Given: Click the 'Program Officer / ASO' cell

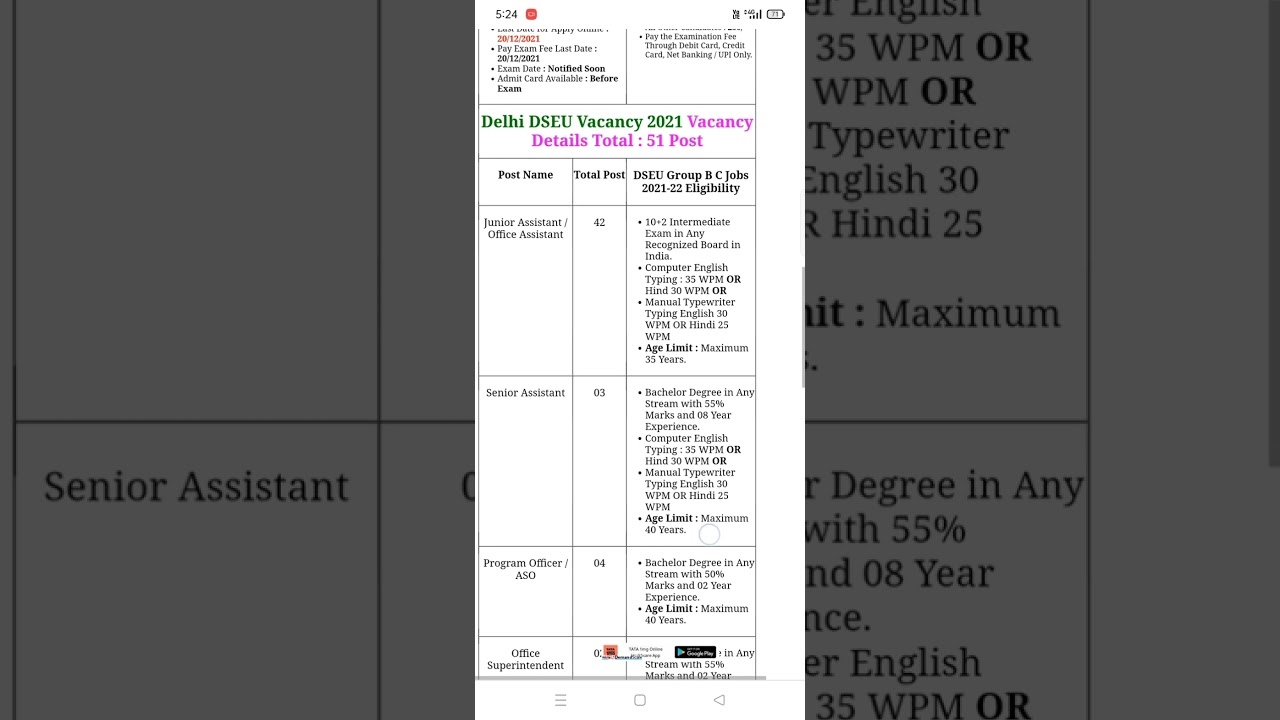Looking at the screenshot, I should coord(525,569).
